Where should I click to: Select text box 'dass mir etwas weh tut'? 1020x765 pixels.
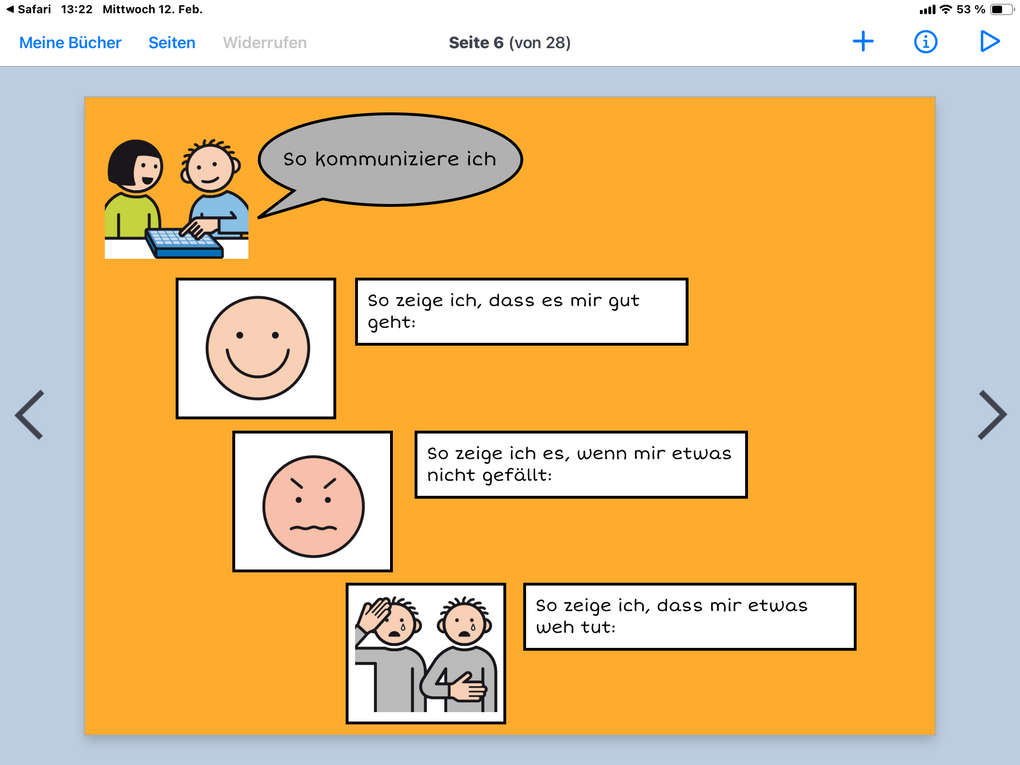point(690,617)
